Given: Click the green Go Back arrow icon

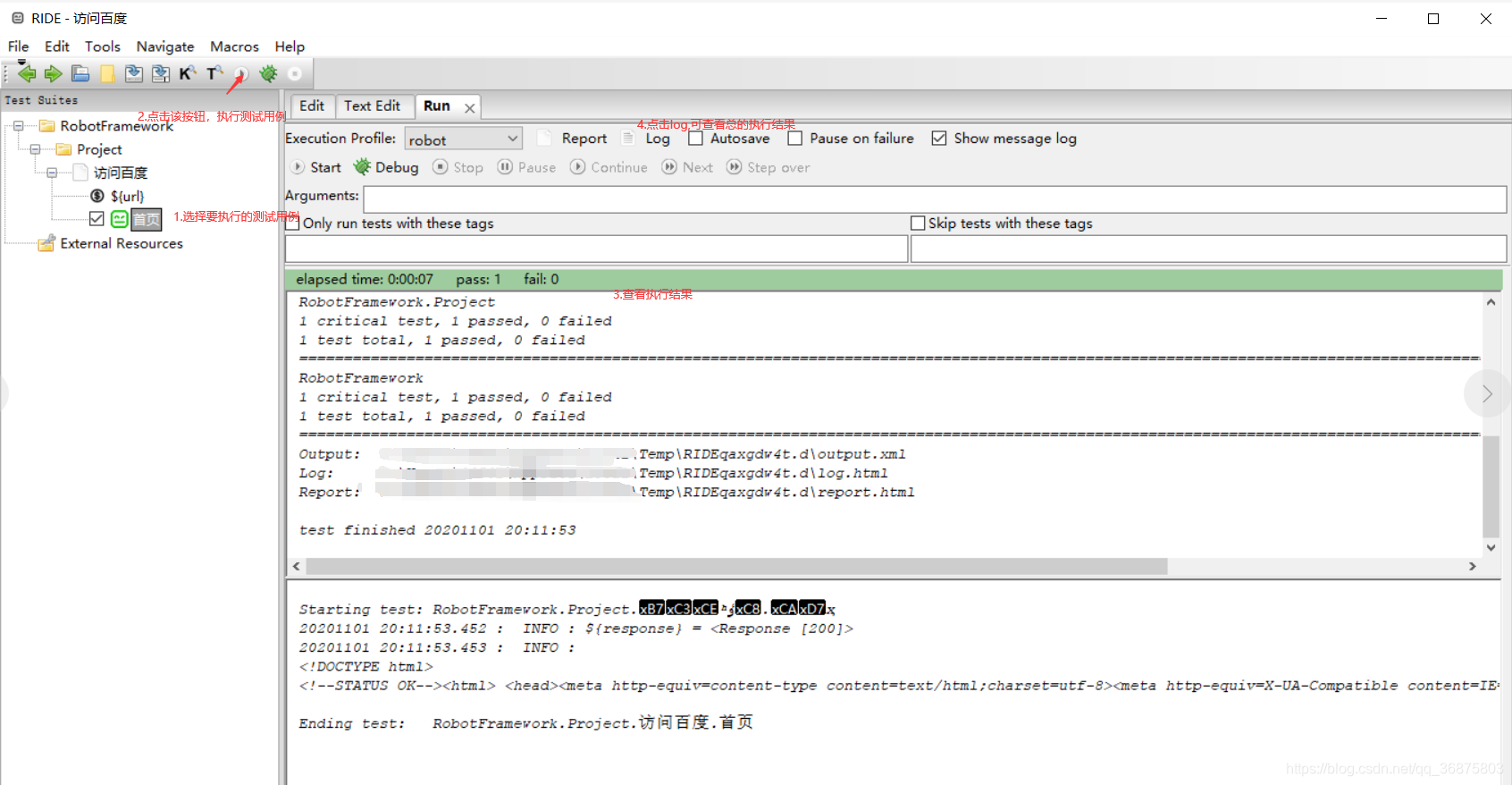Looking at the screenshot, I should [27, 74].
